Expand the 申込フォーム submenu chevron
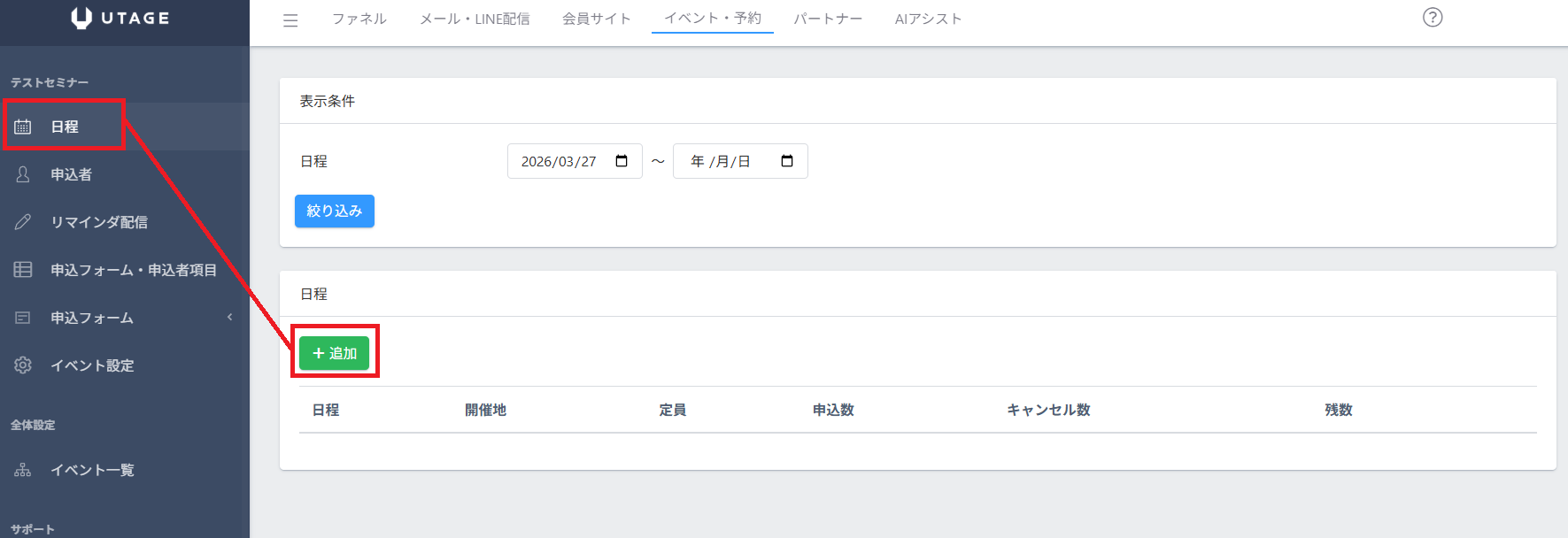Image resolution: width=1568 pixels, height=538 pixels. click(230, 318)
